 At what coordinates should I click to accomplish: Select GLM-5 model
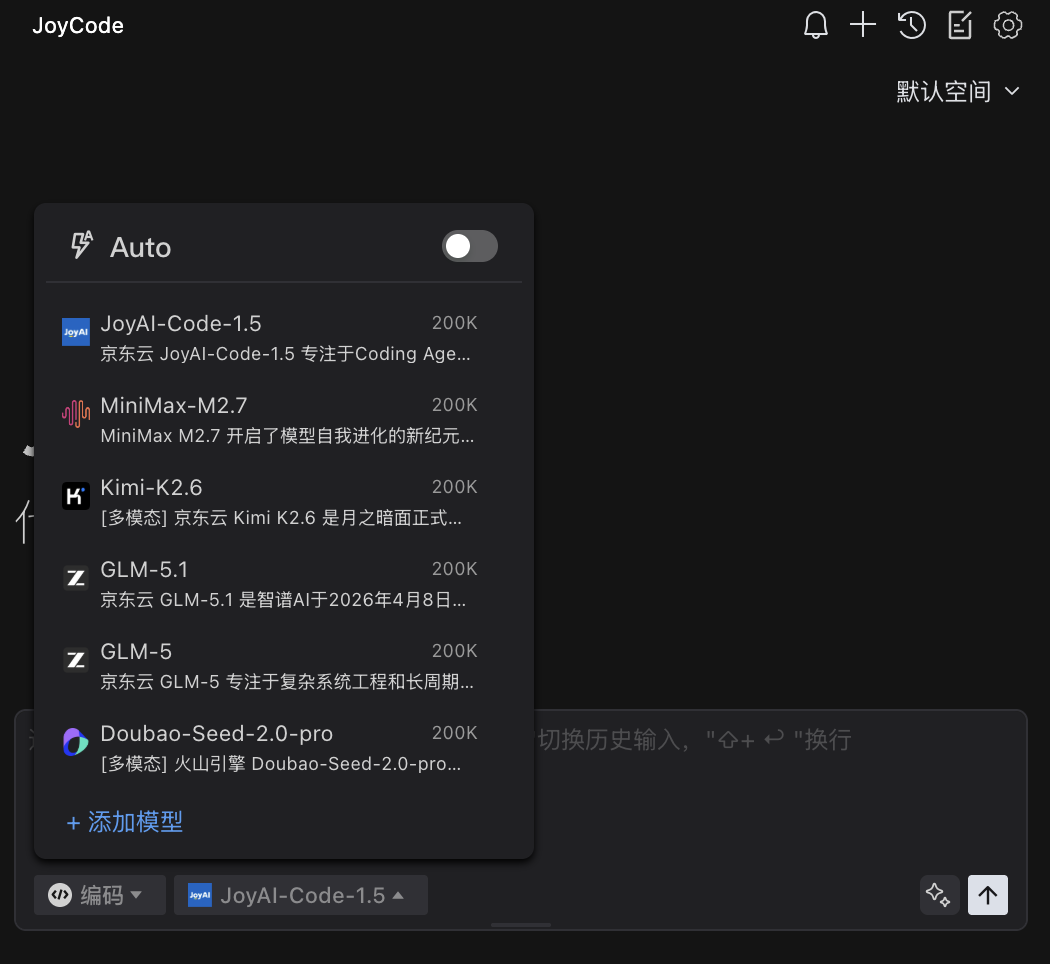tap(284, 667)
